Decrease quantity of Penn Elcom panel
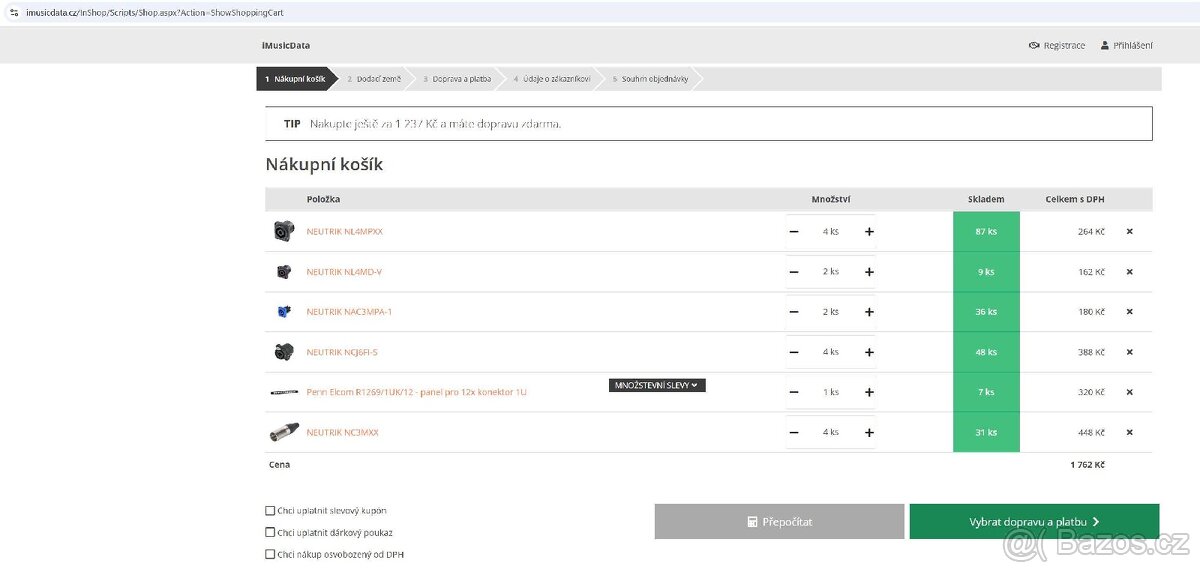The image size is (1200, 572). point(794,392)
